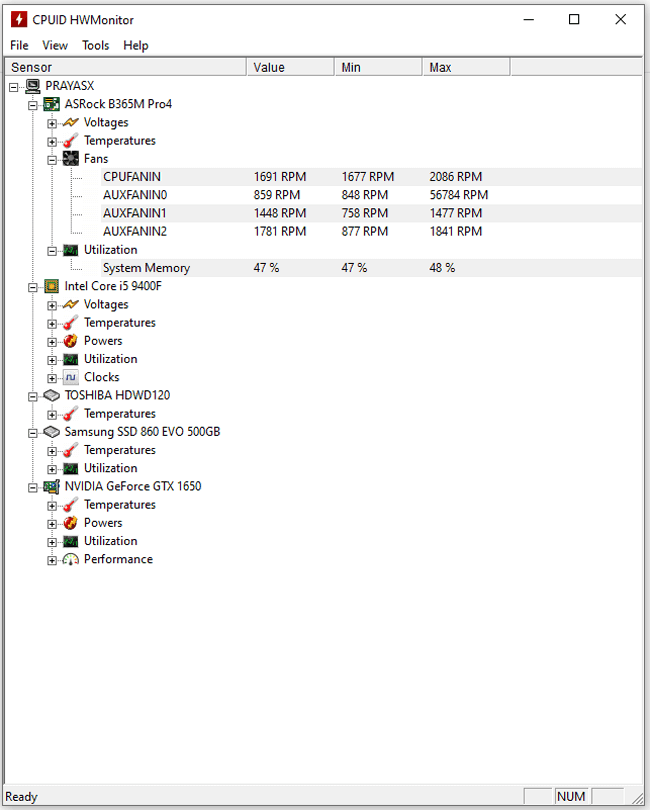Click the Min column header
The width and height of the screenshot is (650, 810).
[378, 67]
